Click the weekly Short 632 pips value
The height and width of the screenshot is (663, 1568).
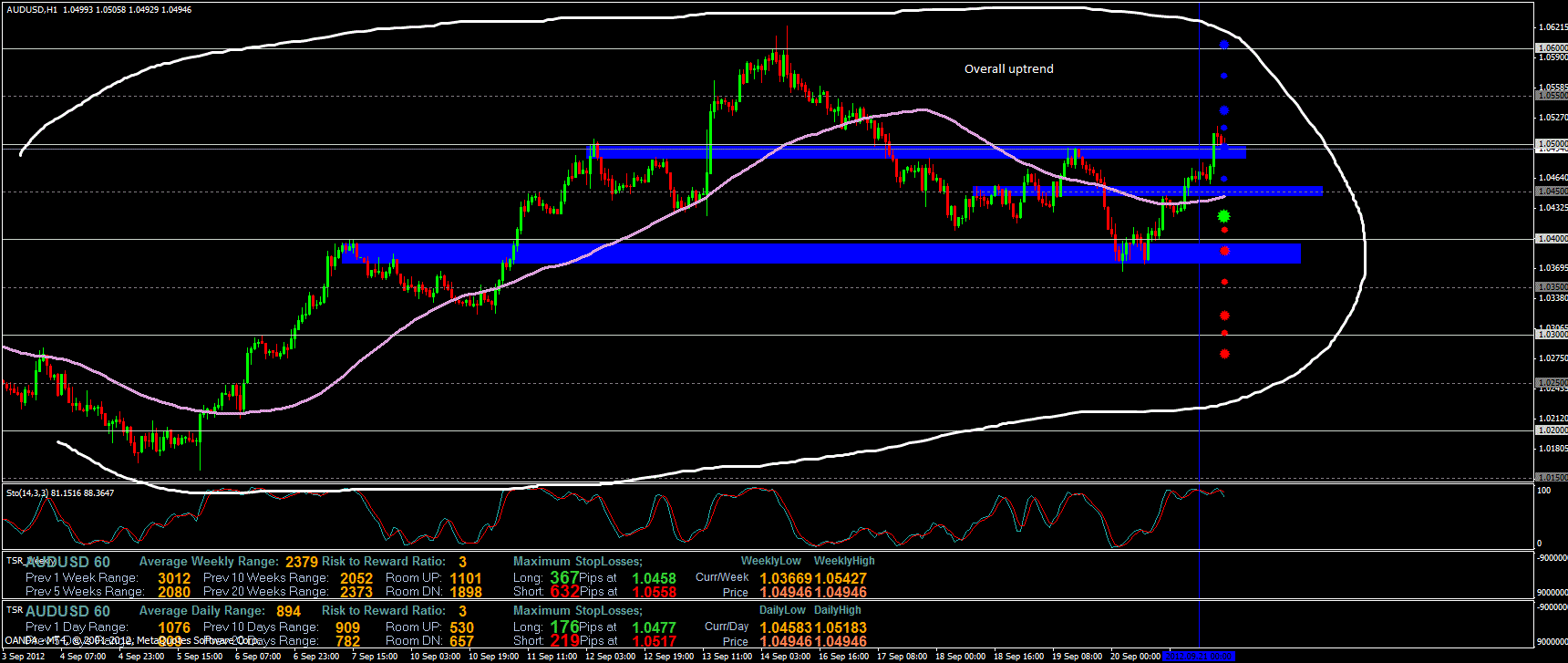tap(564, 592)
